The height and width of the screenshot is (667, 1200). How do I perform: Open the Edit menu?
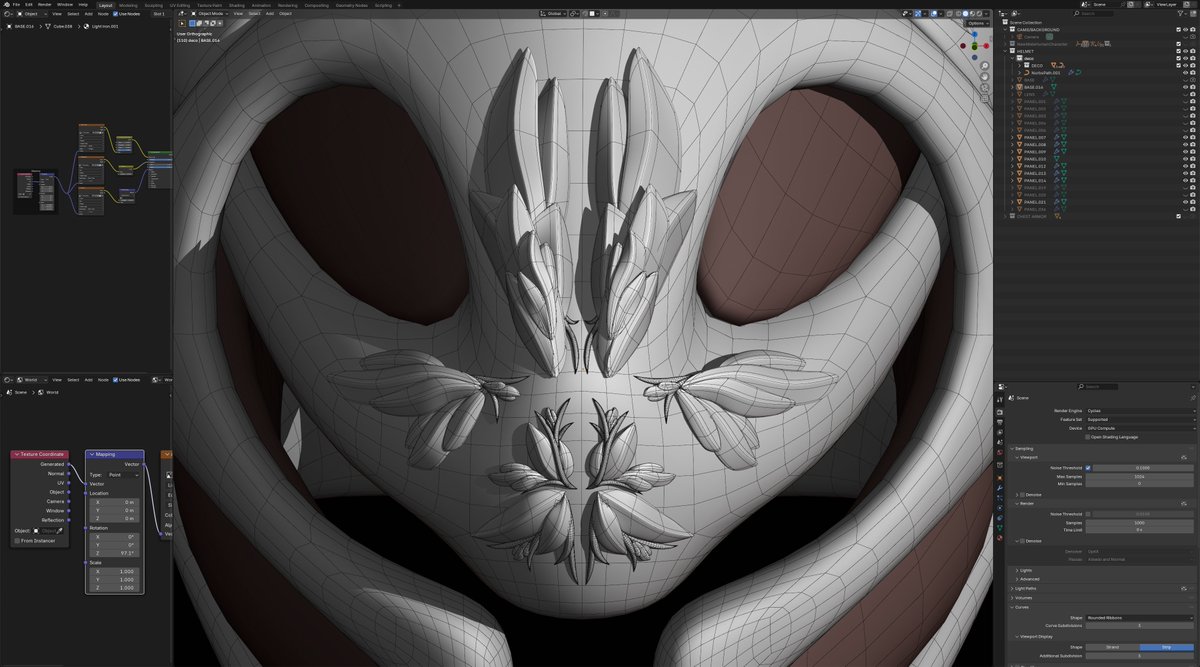[30, 4]
